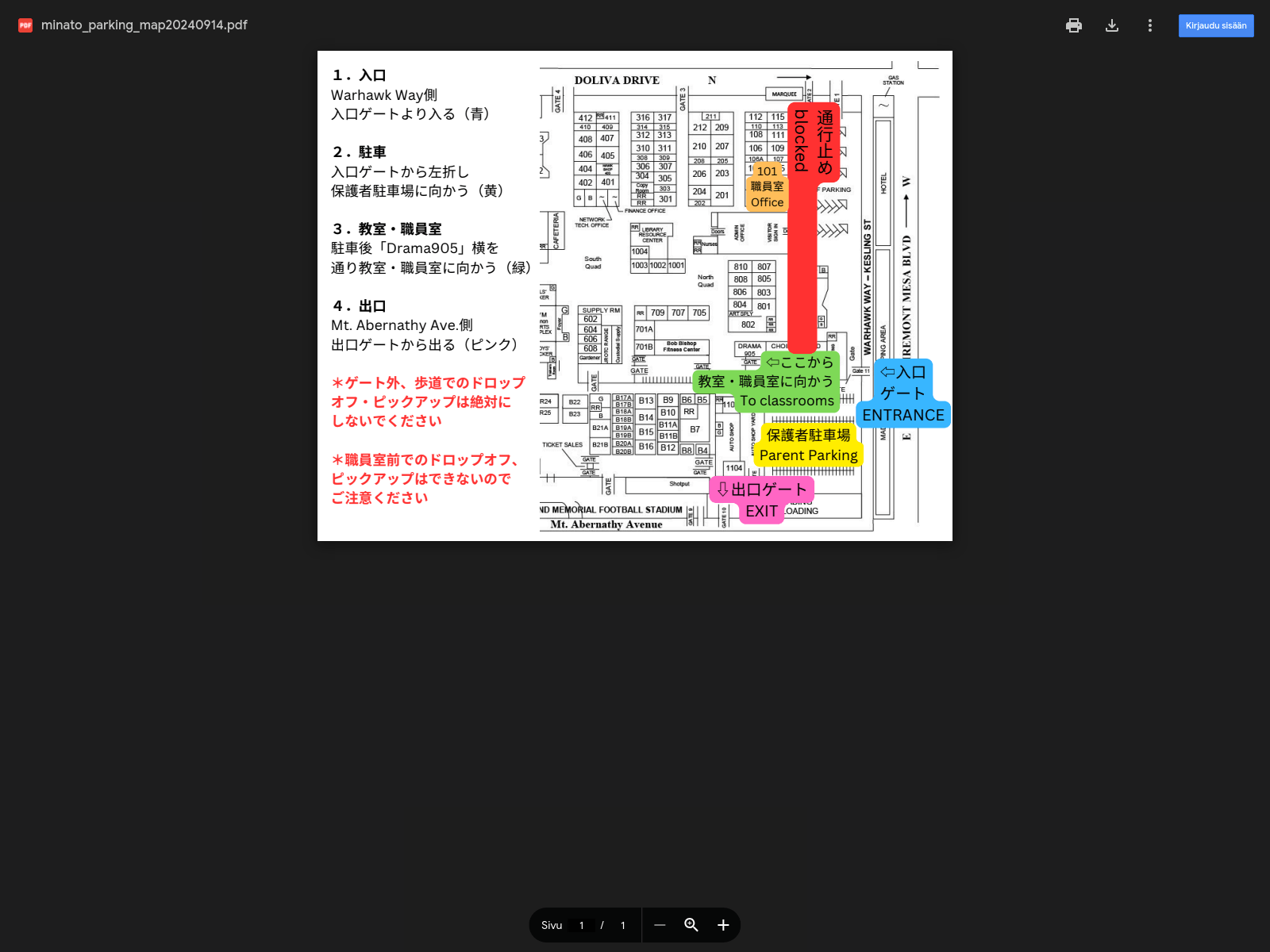Screen dimensions: 1270x952
Task: Click the CAFETERIA label on map
Action: pos(556,231)
